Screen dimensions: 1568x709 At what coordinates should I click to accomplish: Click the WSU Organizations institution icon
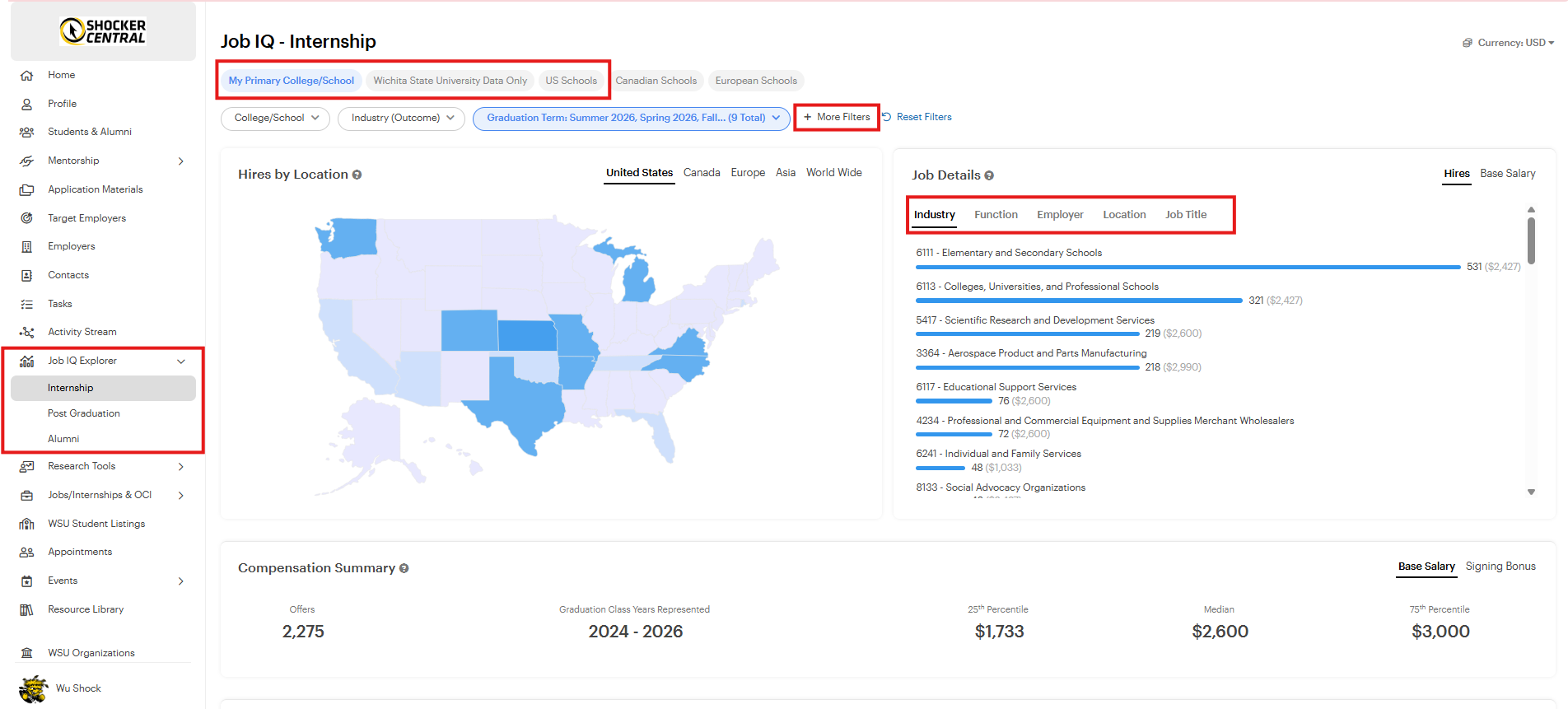[26, 653]
